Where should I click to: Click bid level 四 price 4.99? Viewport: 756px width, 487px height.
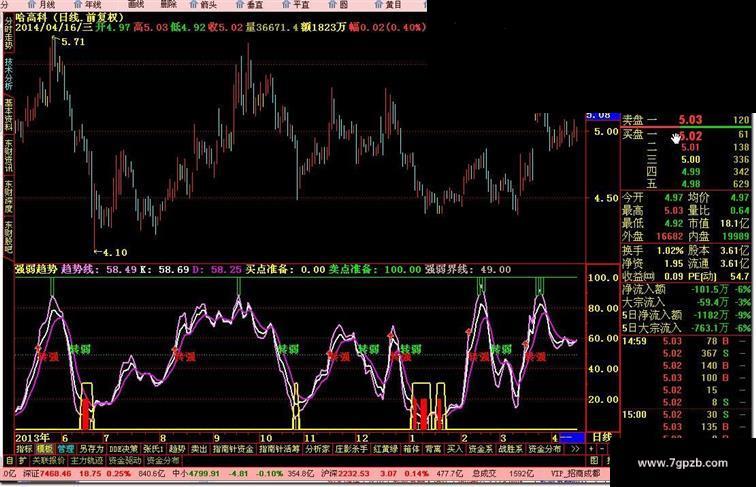(690, 172)
